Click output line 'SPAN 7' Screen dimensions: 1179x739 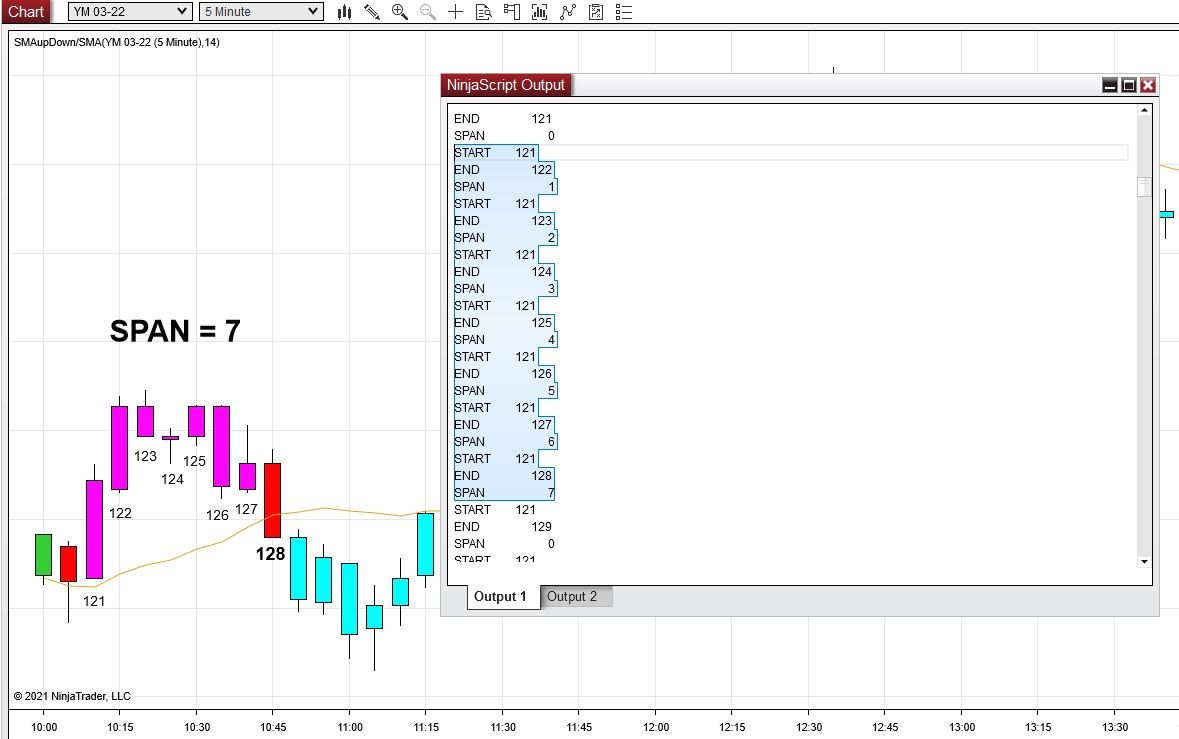(505, 493)
